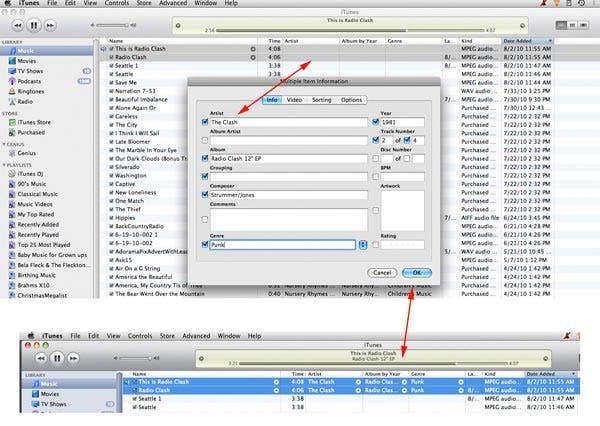
Task: Switch to the Options tab
Action: pyautogui.click(x=351, y=100)
